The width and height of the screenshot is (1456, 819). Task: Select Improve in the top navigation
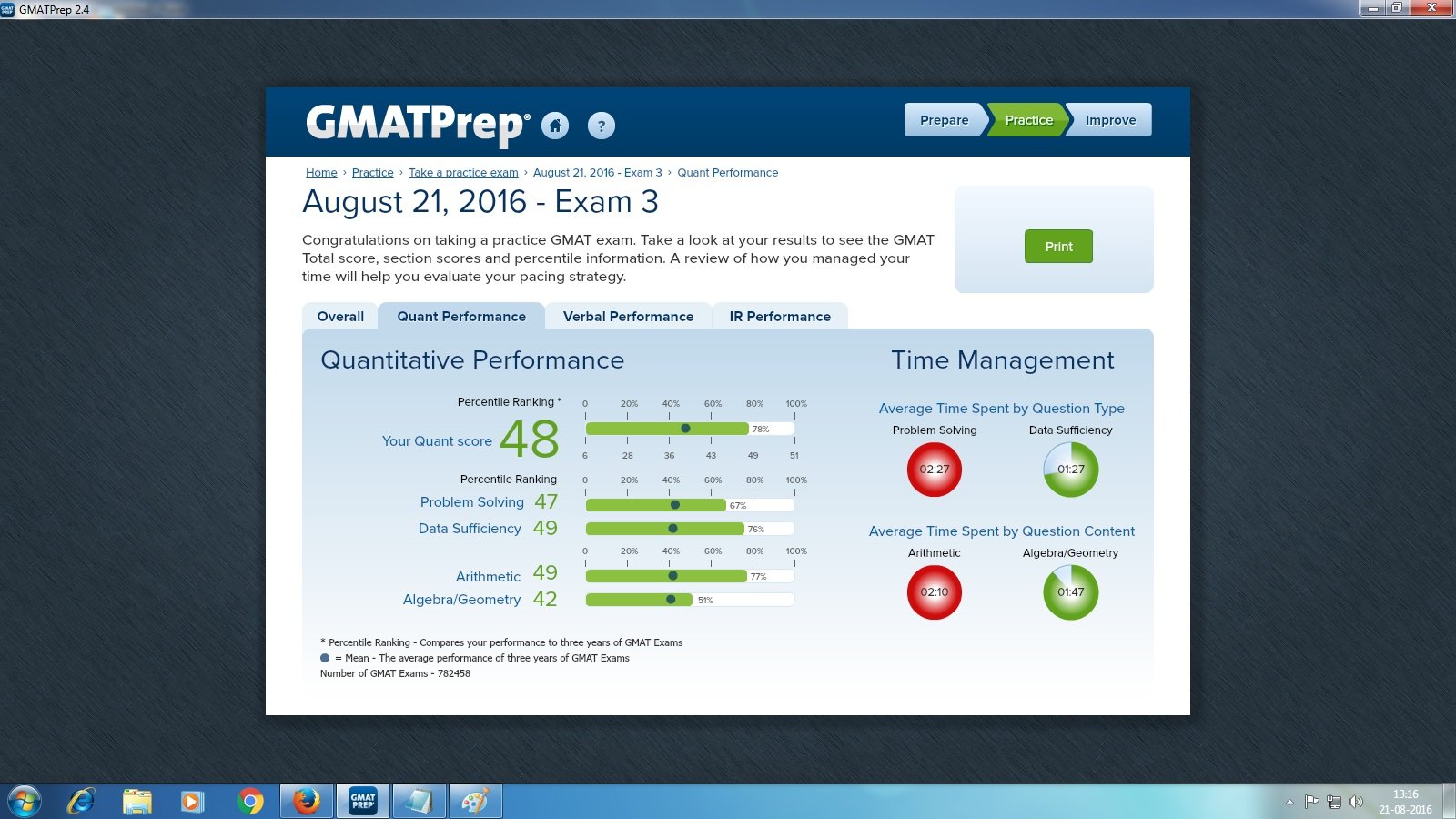pyautogui.click(x=1109, y=119)
